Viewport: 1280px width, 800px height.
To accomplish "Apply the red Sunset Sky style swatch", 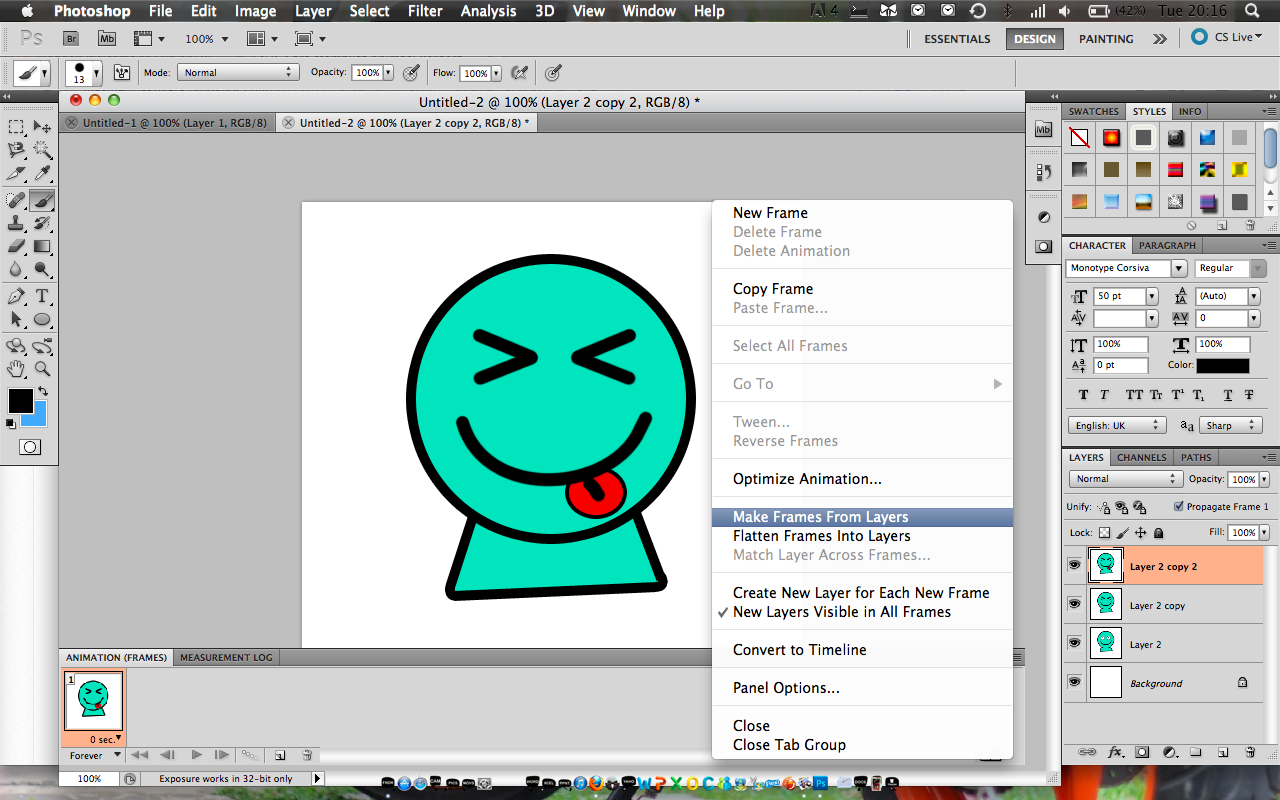I will (x=1111, y=138).
